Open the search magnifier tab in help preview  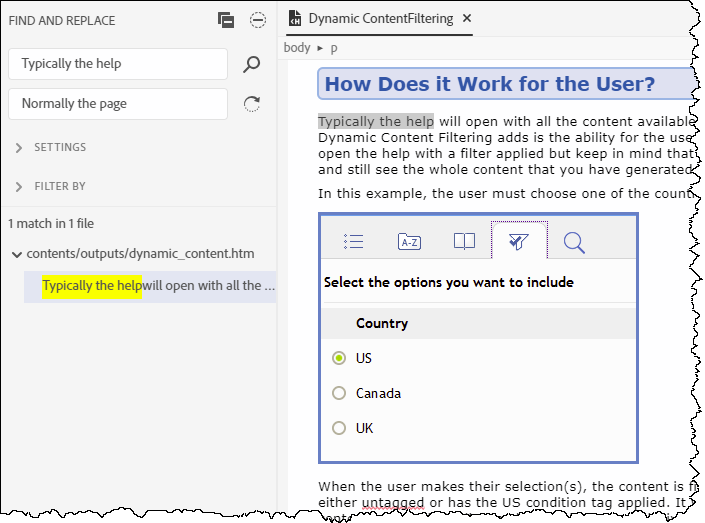tap(573, 241)
